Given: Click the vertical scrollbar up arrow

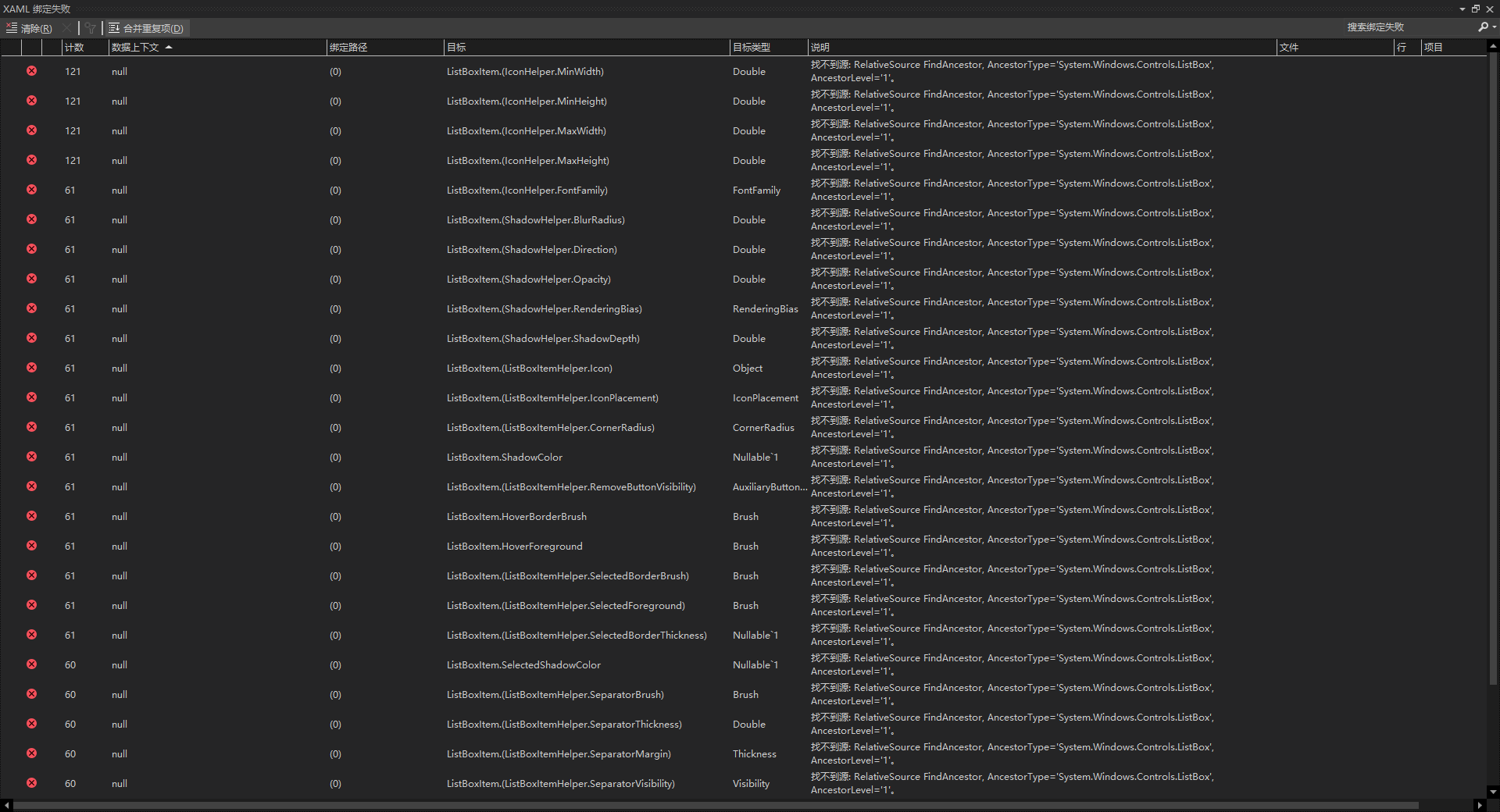Looking at the screenshot, I should click(1495, 45).
